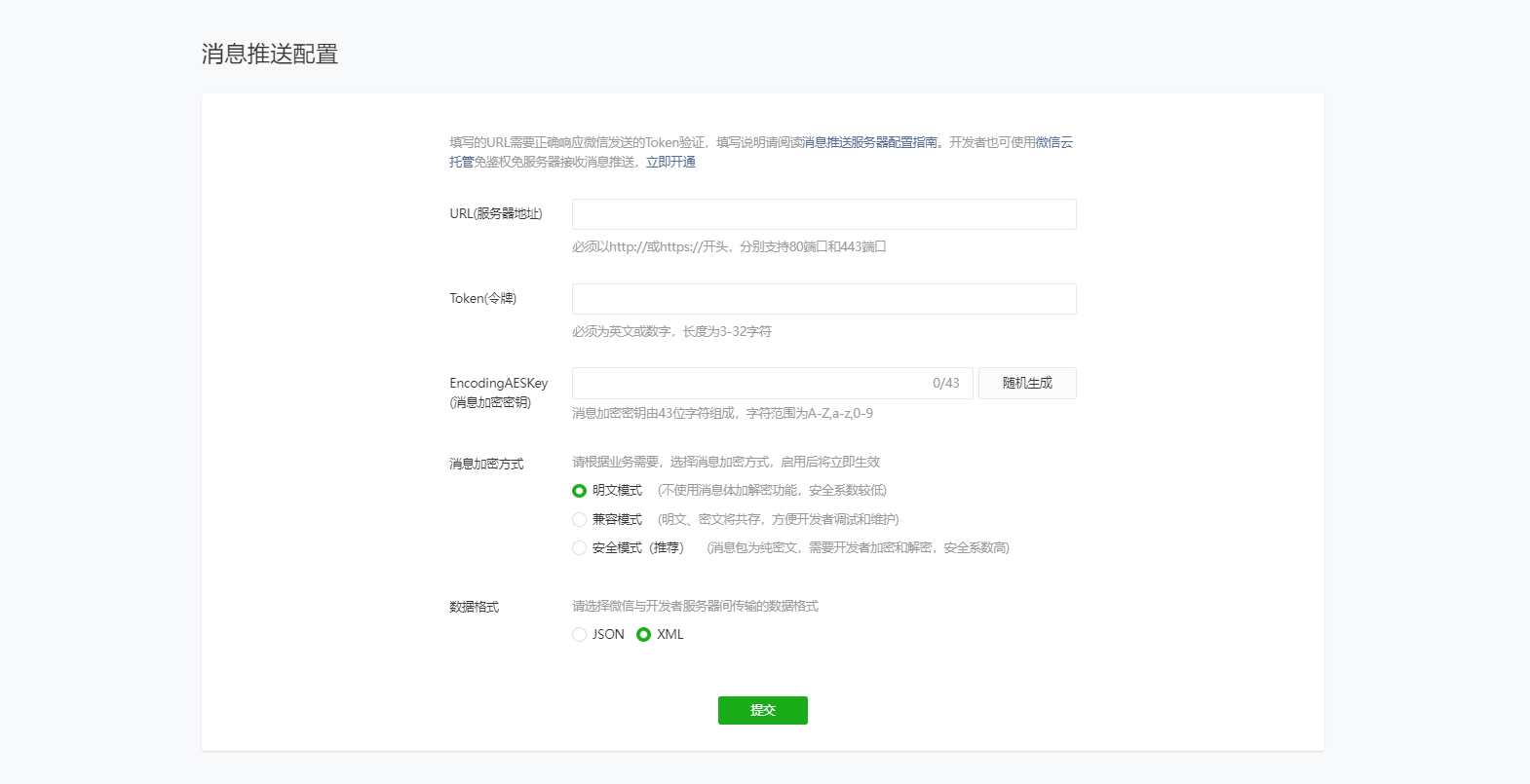Switch data format to JSON
Screen dimensions: 1530x784
[x=580, y=635]
